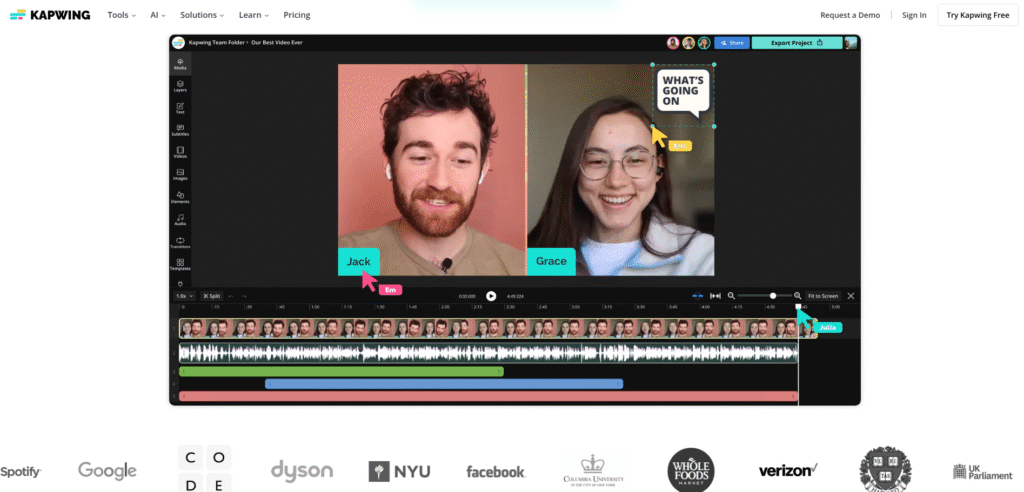
Task: Expand the Tools dropdown in navigation
Action: [x=121, y=15]
